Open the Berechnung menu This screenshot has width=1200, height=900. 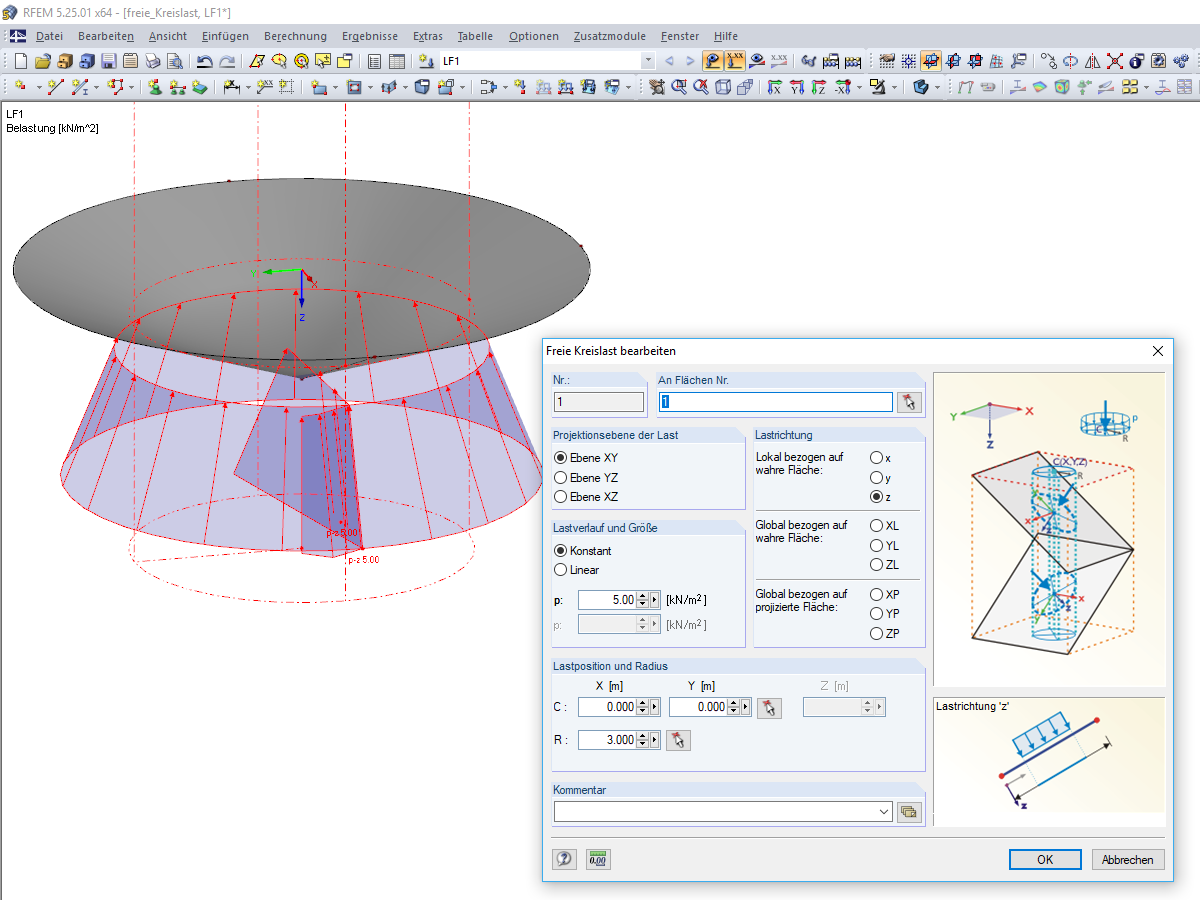pos(295,36)
